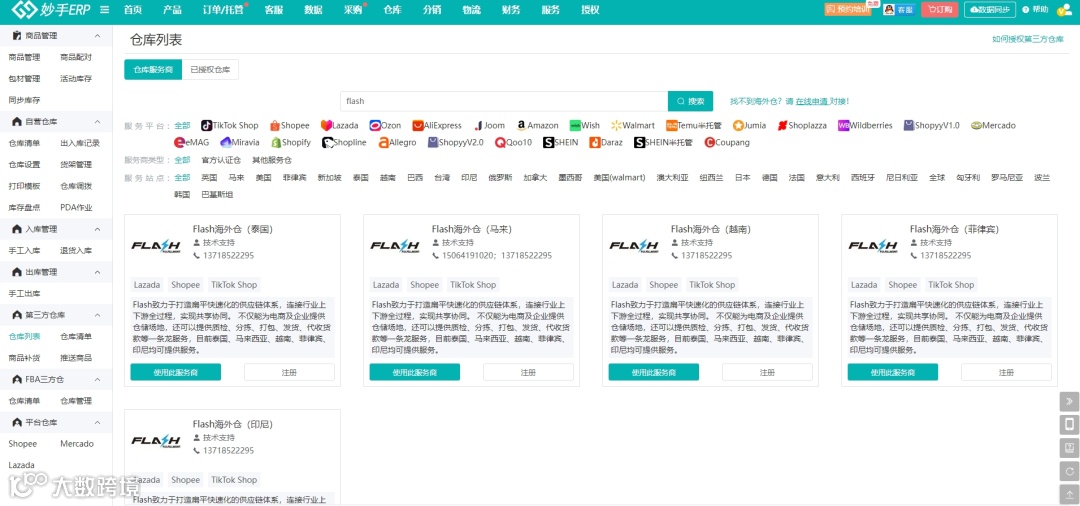The width and height of the screenshot is (1080, 506).
Task: Use the Flash海外仓(泰国) service provider
Action: tap(176, 372)
